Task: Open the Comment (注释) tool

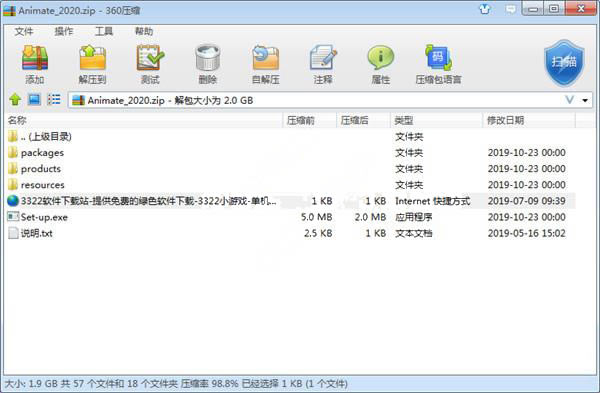Action: pos(323,58)
